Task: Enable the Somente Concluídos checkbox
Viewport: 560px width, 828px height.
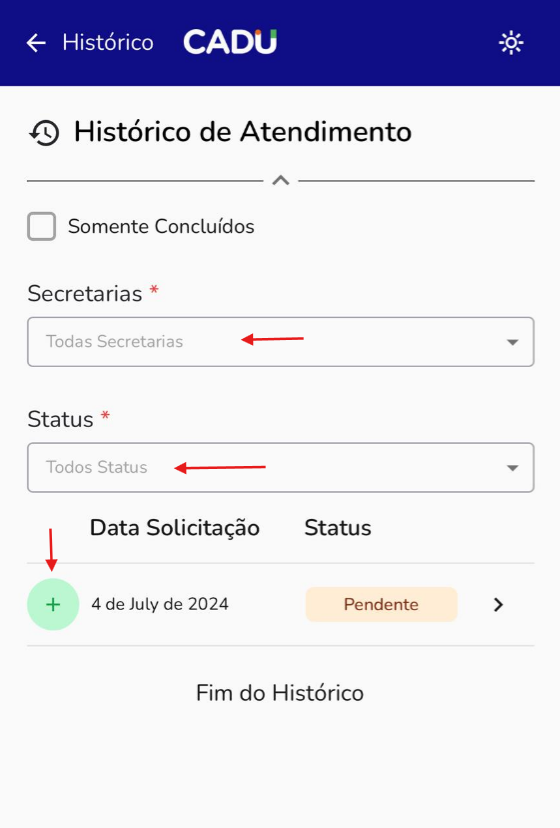Action: (x=42, y=227)
